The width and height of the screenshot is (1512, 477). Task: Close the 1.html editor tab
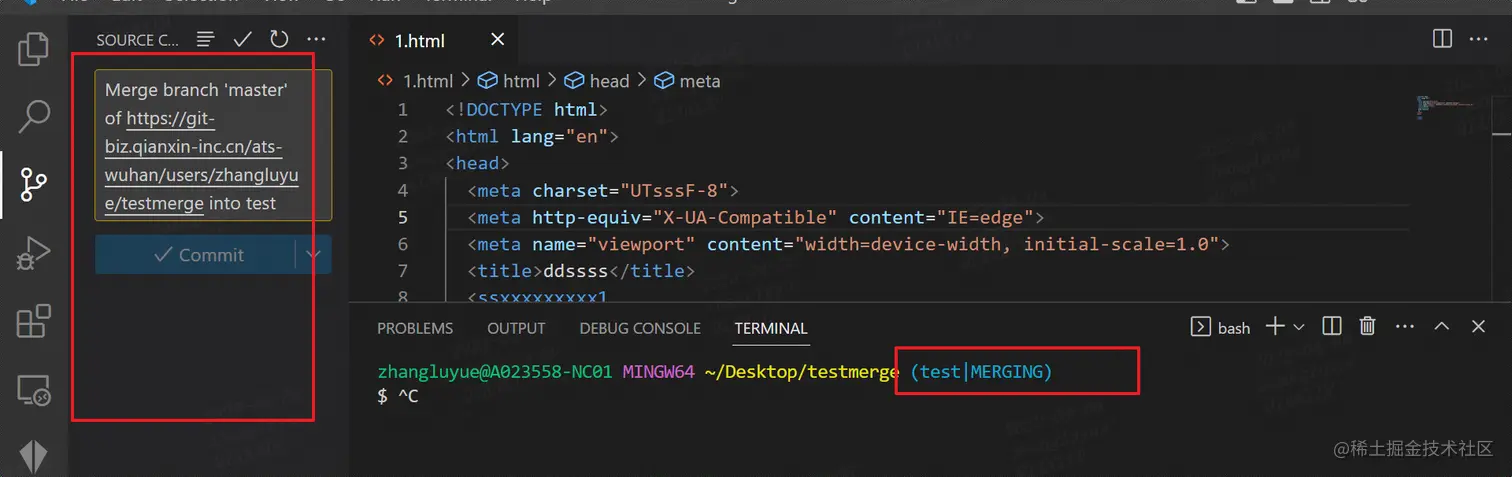click(498, 40)
